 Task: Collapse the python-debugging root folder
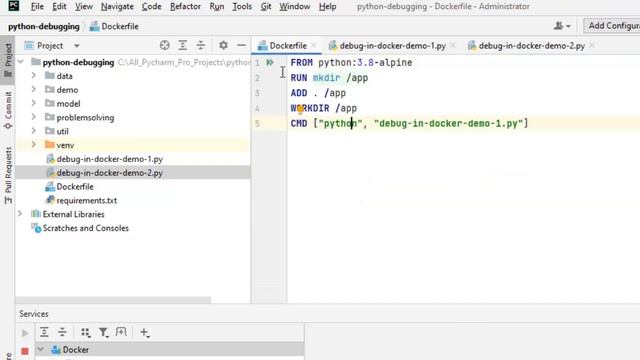point(21,62)
